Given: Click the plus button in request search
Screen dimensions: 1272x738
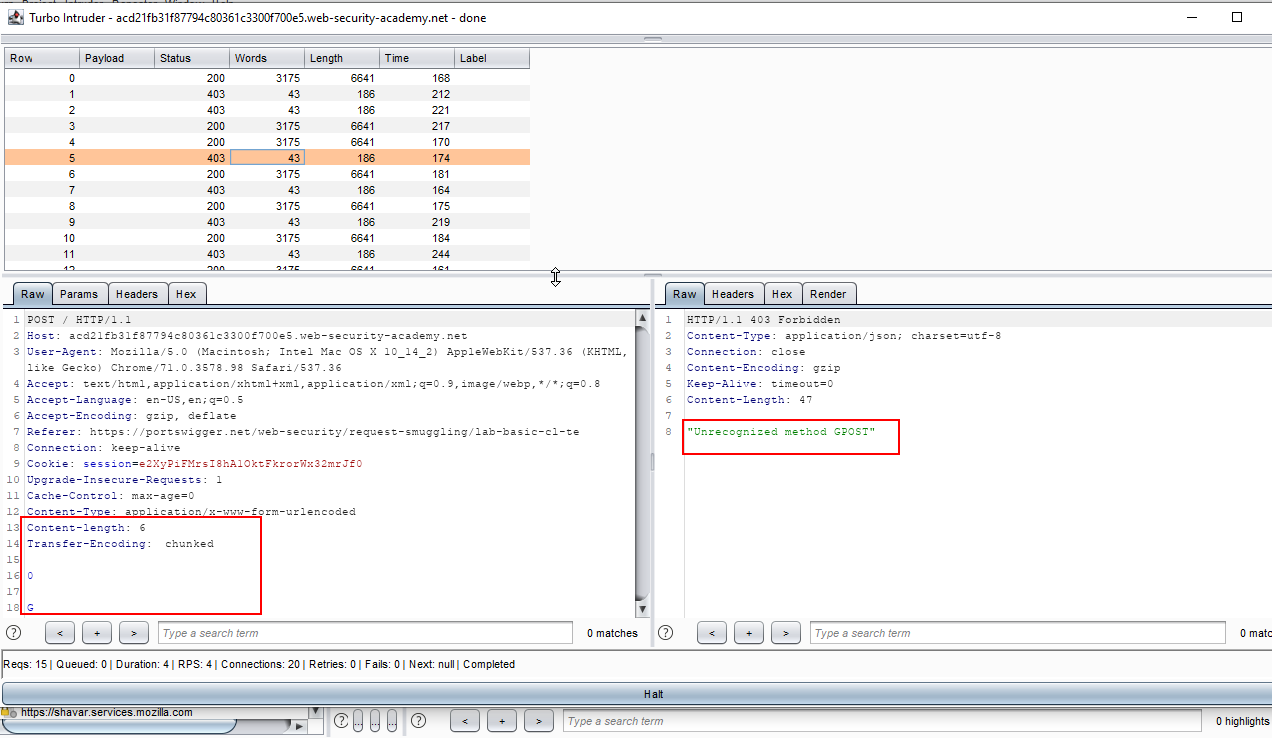Looking at the screenshot, I should pos(97,633).
